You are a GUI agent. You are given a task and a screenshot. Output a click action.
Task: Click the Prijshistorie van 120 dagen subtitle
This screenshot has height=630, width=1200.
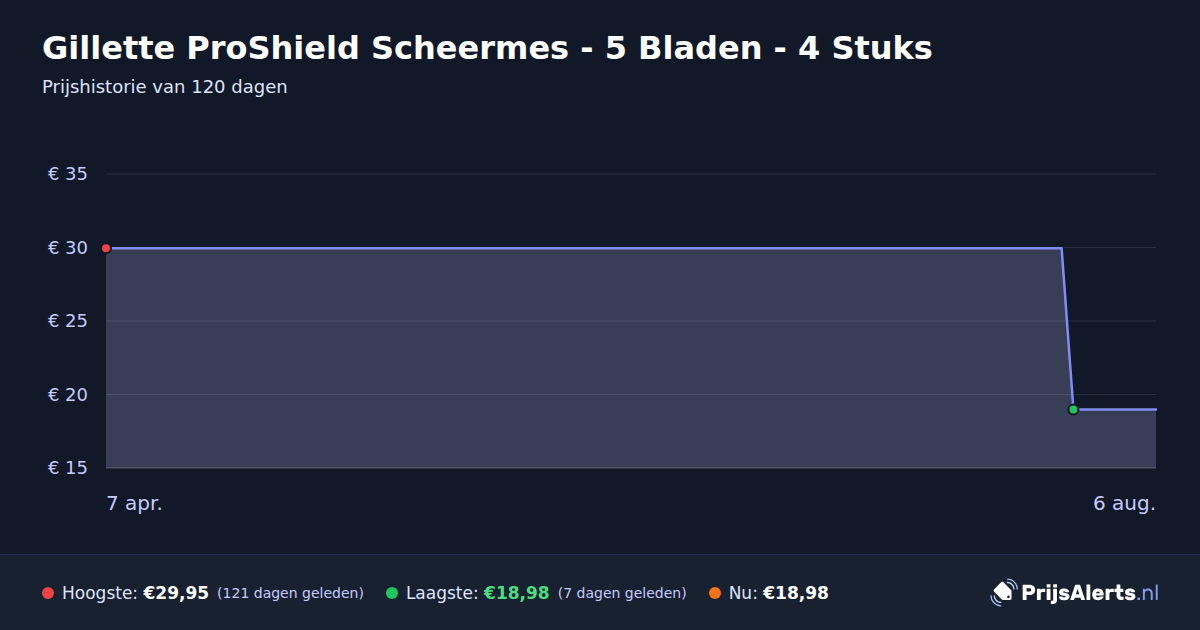(x=165, y=87)
